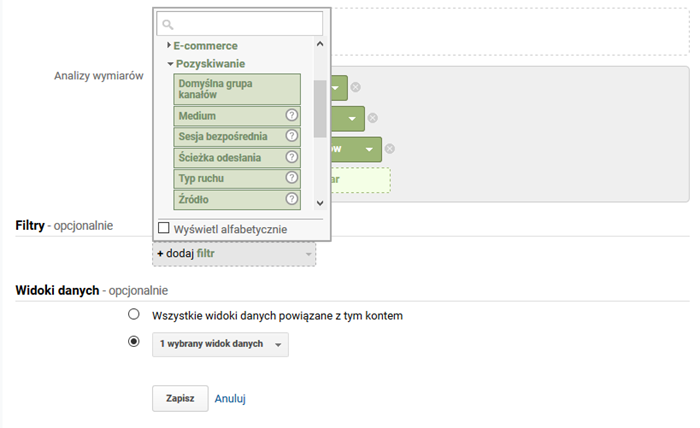Screen dimensions: 700x428
Task: Select the '1 wybrany widok danych' radio button
Action: coord(134,342)
